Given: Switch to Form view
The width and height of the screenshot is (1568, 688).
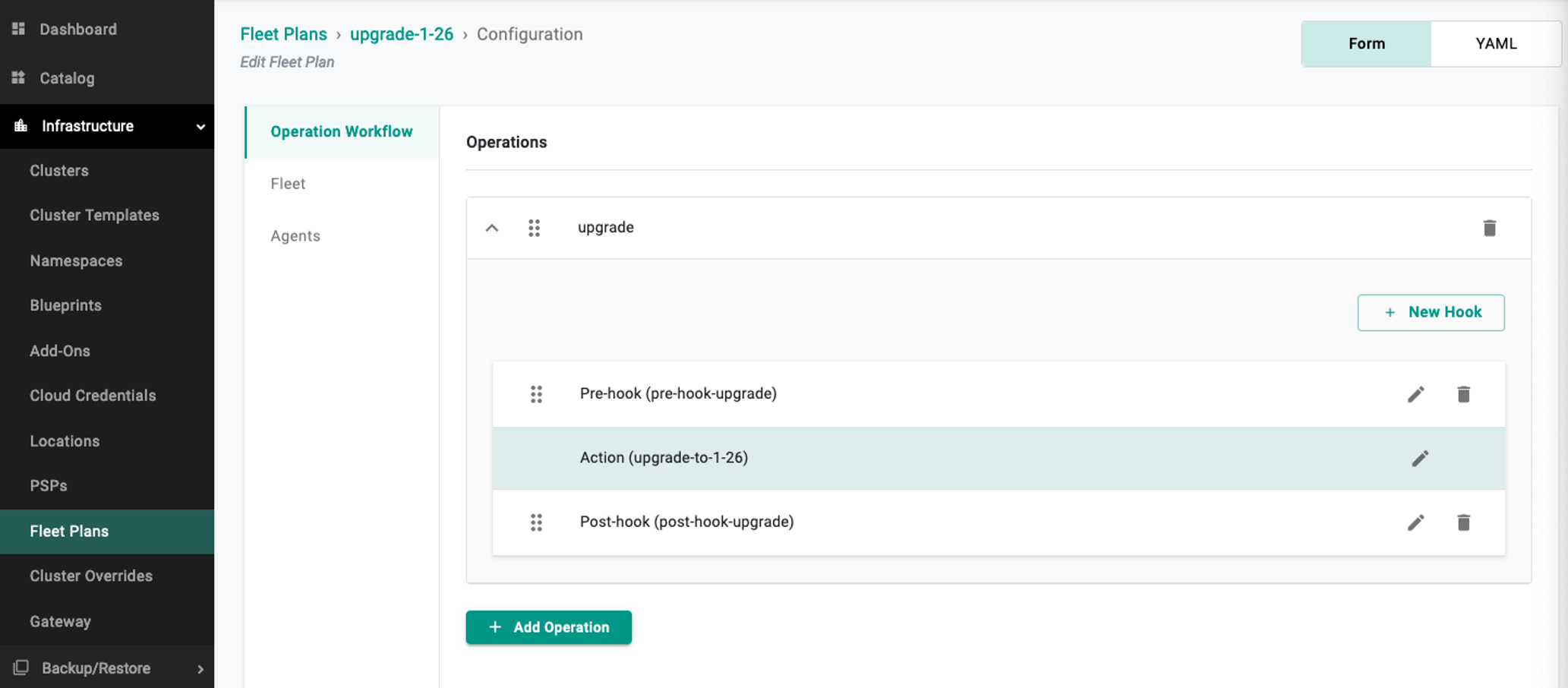Looking at the screenshot, I should [x=1366, y=44].
